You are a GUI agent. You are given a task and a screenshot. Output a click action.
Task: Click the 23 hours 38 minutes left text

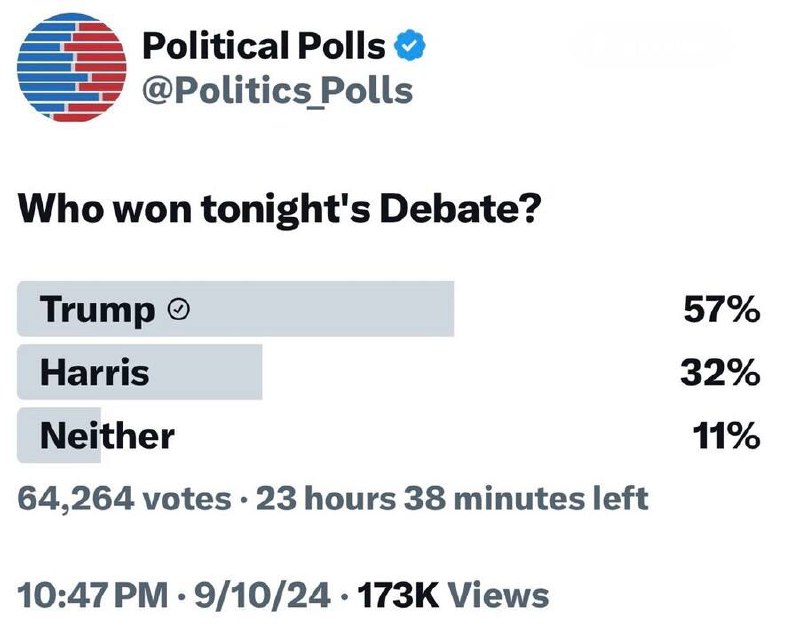452,498
